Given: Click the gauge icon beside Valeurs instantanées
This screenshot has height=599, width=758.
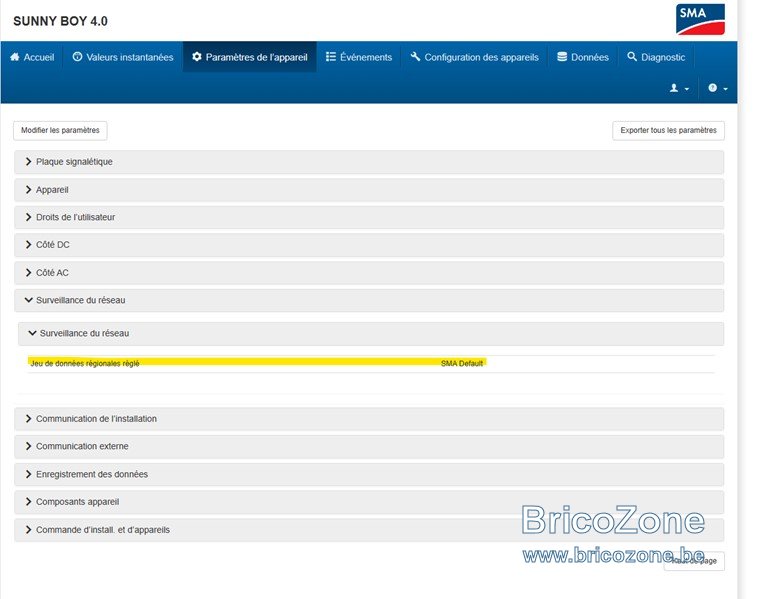Looking at the screenshot, I should coord(77,57).
